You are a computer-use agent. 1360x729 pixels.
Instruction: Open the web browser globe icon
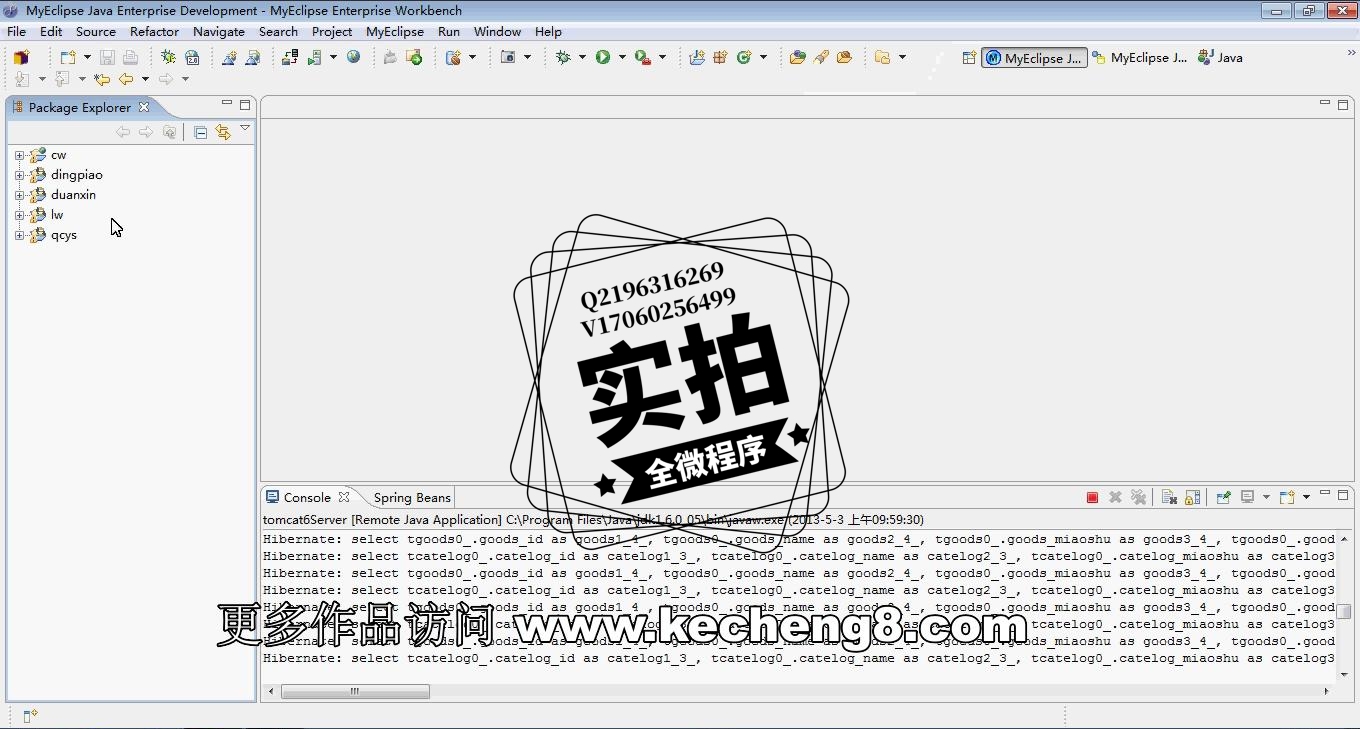pyautogui.click(x=353, y=57)
